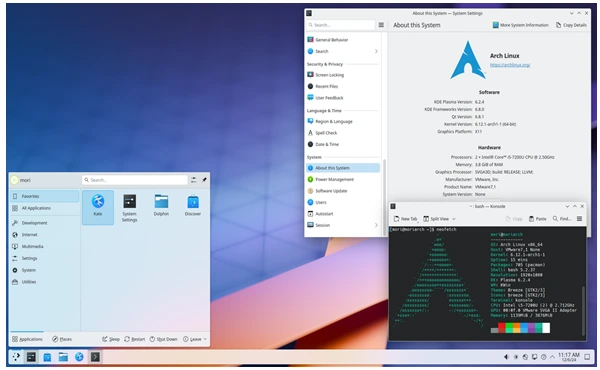Open the Multimedia category in launcher

point(45,246)
